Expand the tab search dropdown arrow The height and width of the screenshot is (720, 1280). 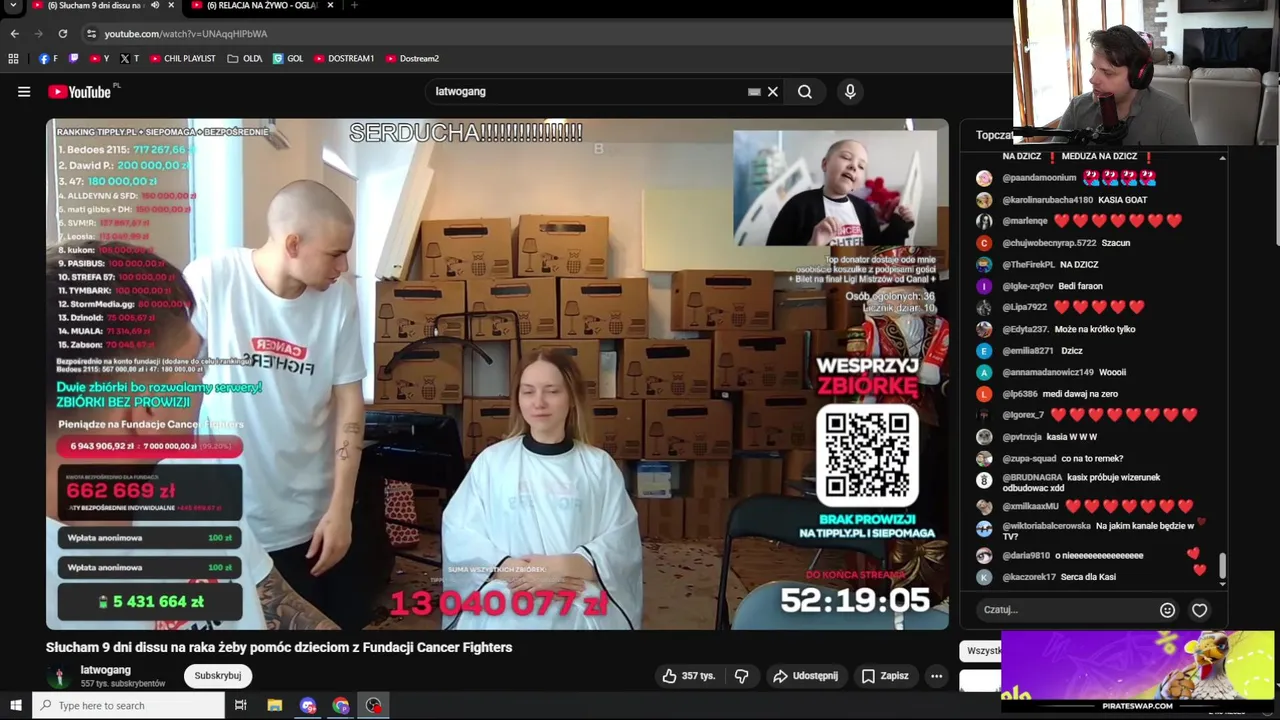click(14, 6)
